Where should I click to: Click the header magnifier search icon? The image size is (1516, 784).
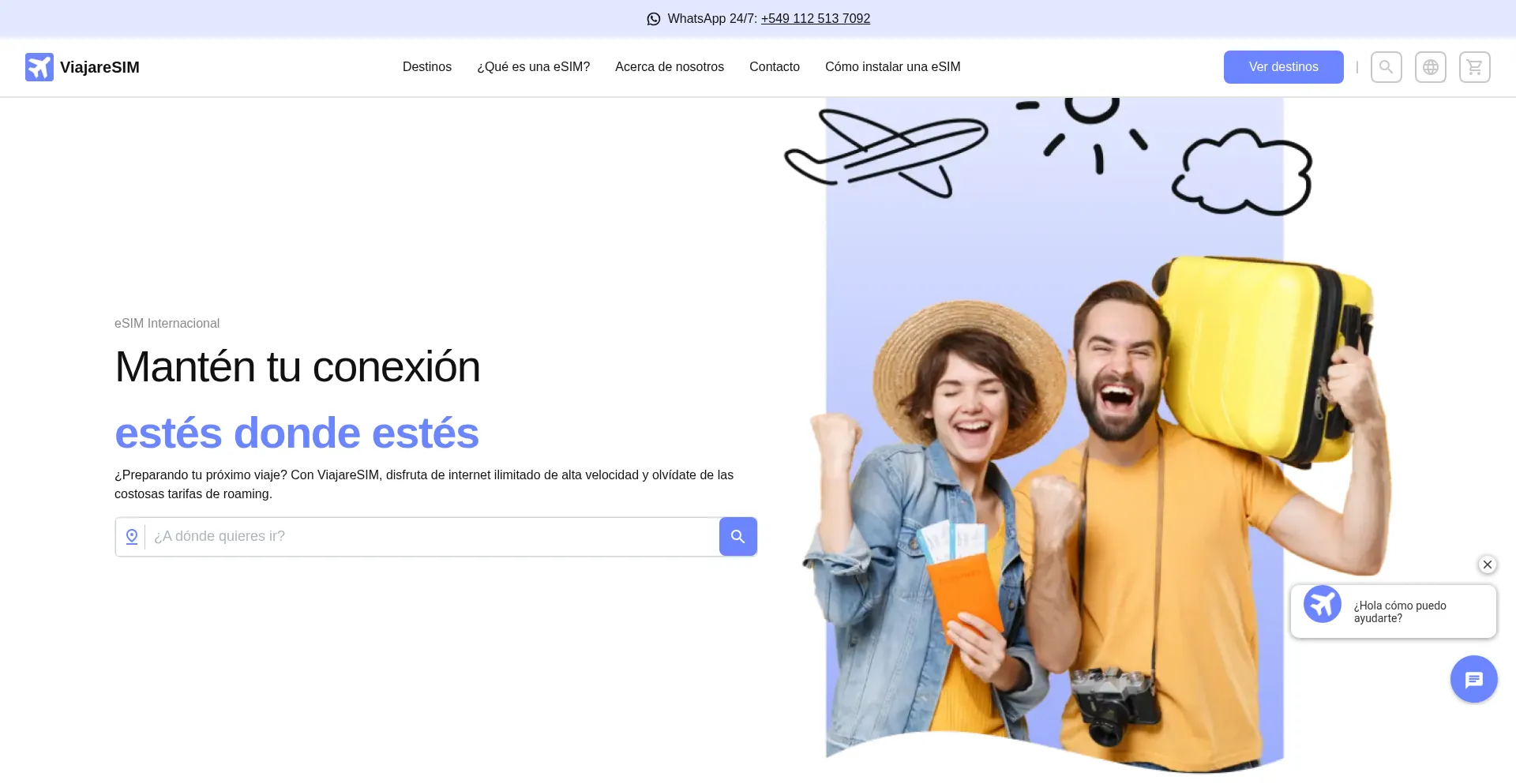coord(1386,67)
